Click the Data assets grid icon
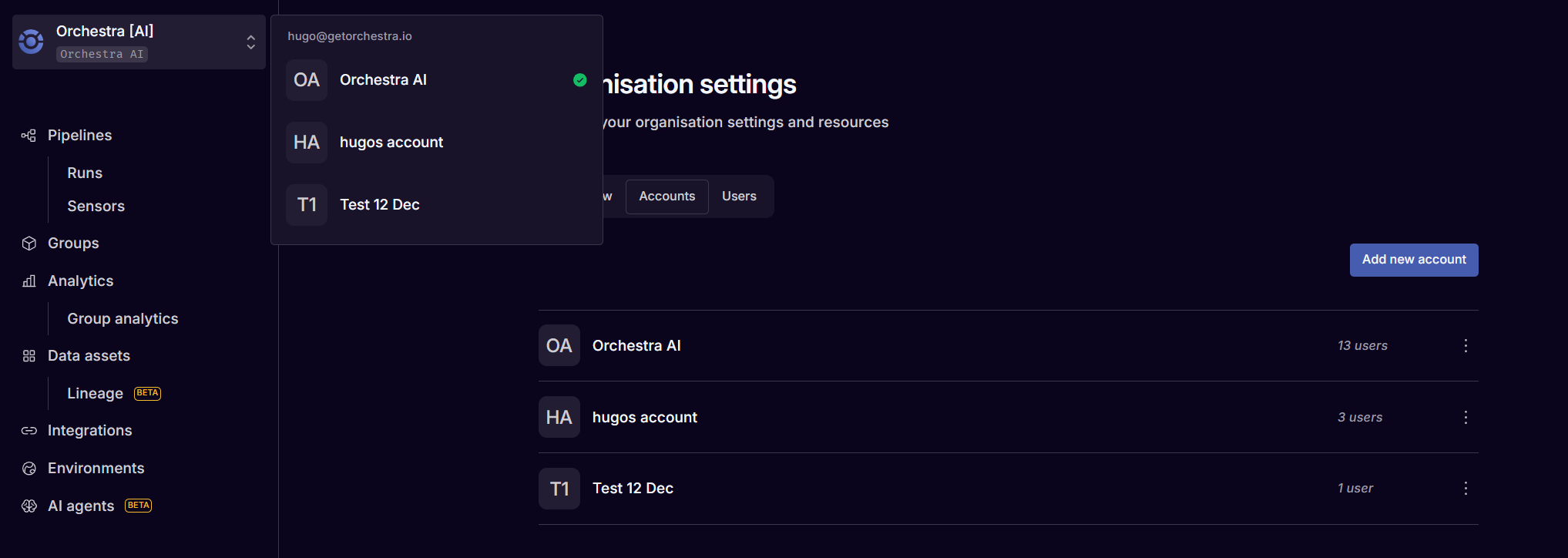This screenshot has width=1568, height=558. [x=29, y=356]
